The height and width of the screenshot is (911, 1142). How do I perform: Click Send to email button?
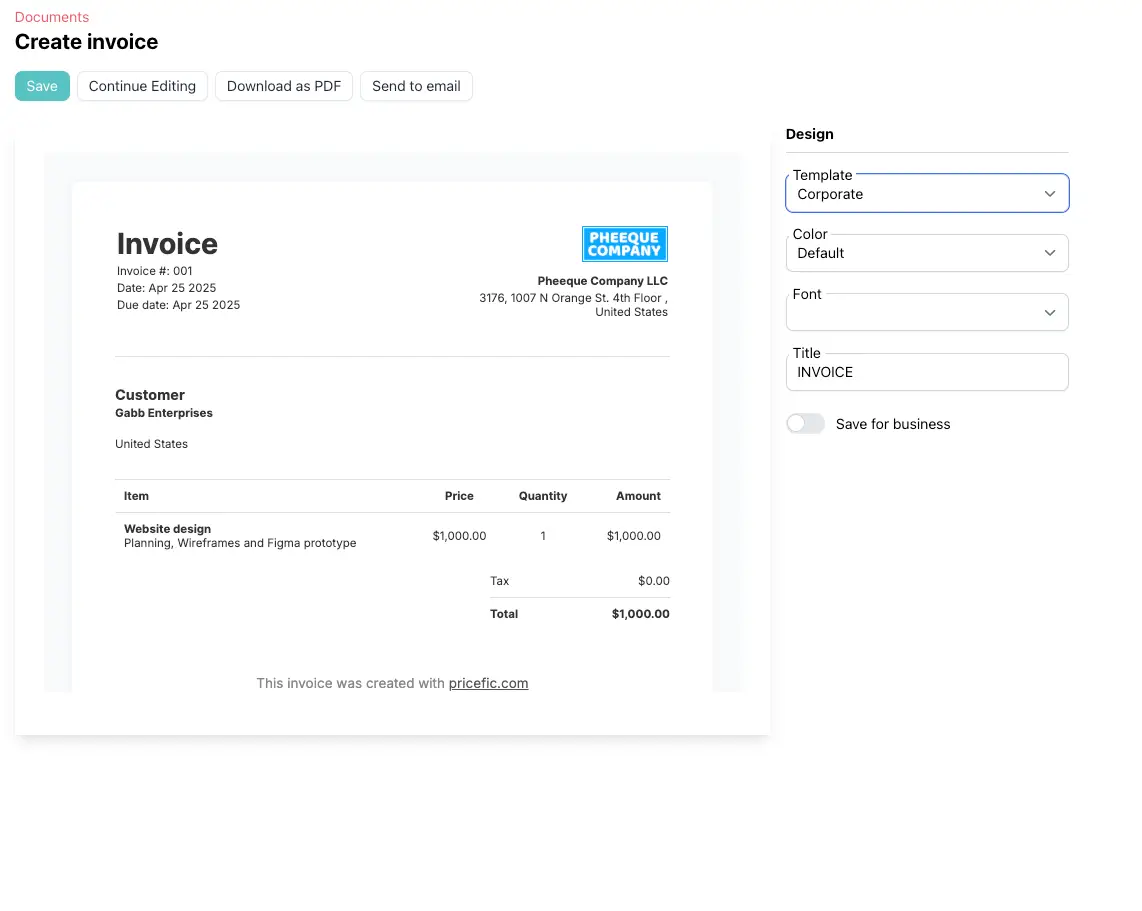click(416, 86)
